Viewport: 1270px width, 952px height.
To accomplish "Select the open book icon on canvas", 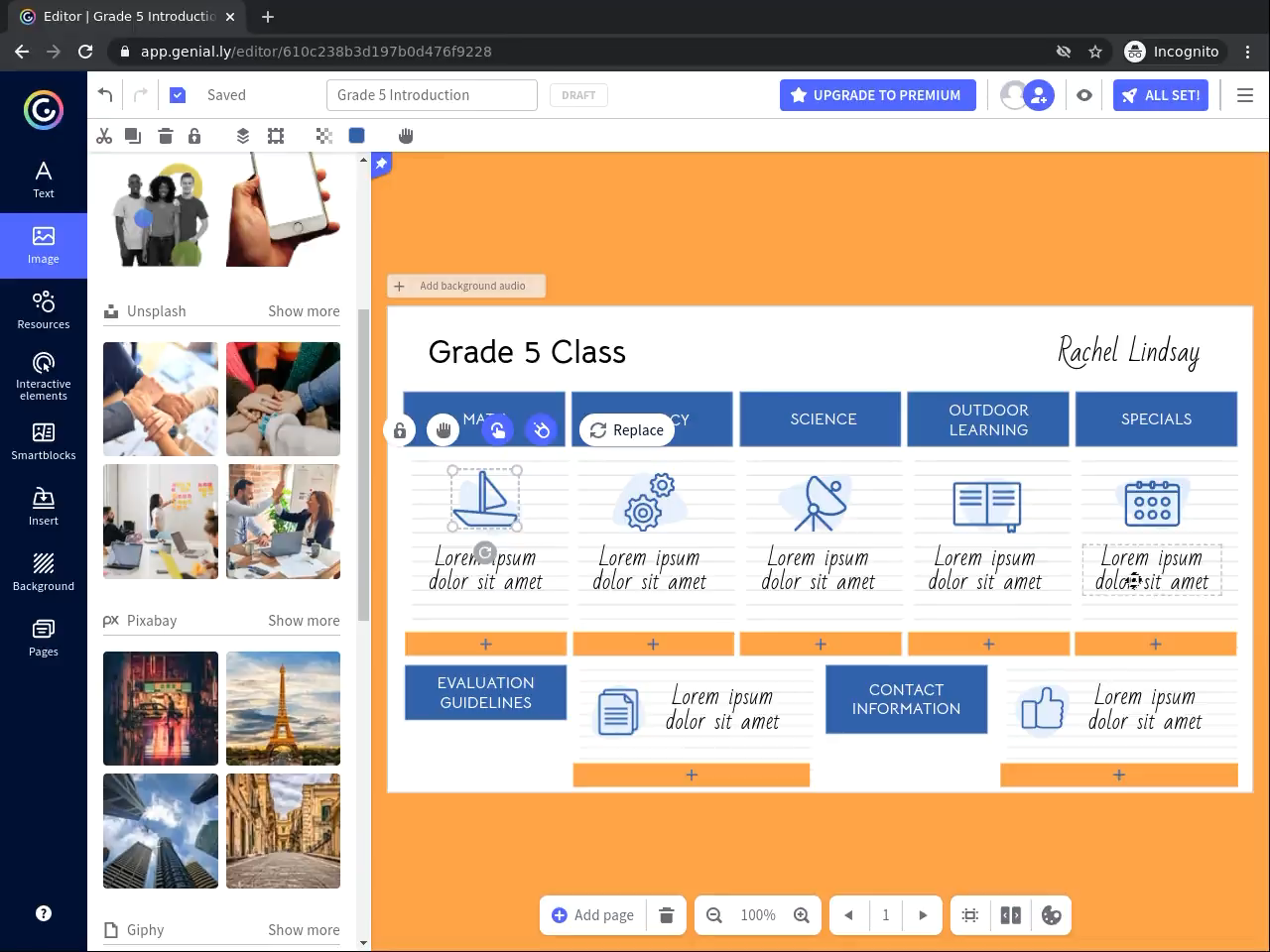I will (987, 505).
